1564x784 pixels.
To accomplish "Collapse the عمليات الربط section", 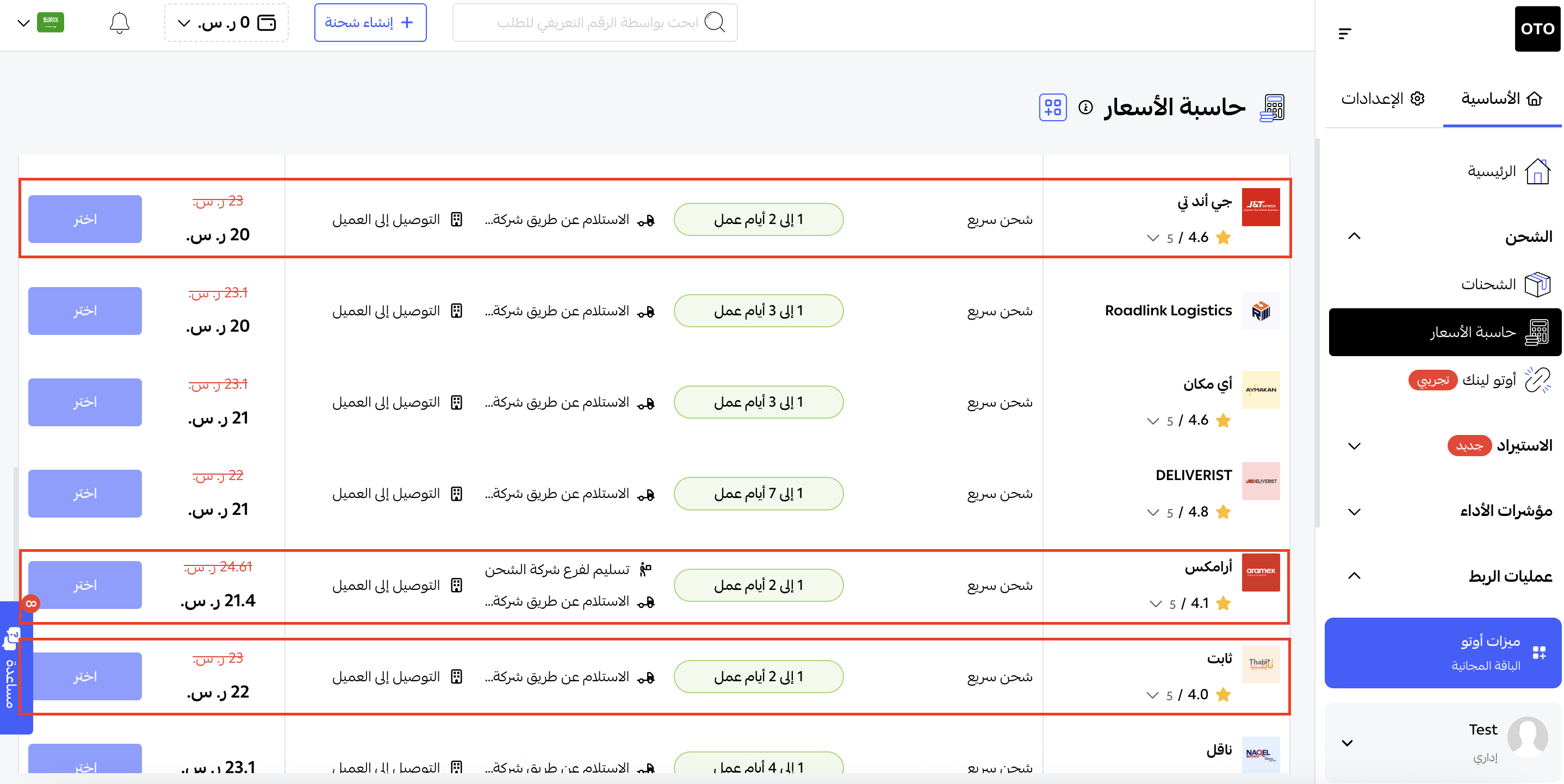I will point(1354,575).
